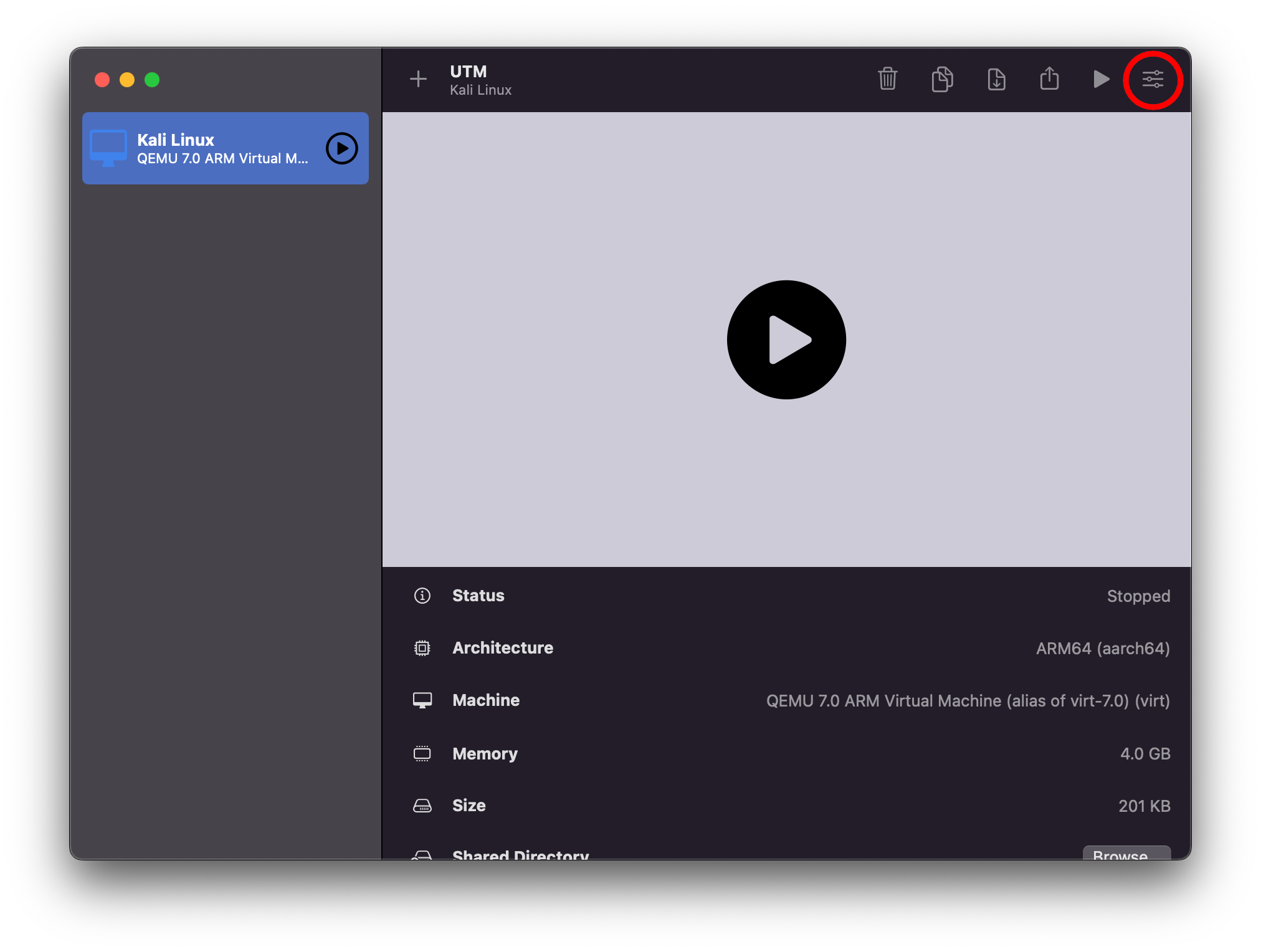Start the VM from the sidebar play icon
Screen dimensions: 1261x952
(x=340, y=148)
